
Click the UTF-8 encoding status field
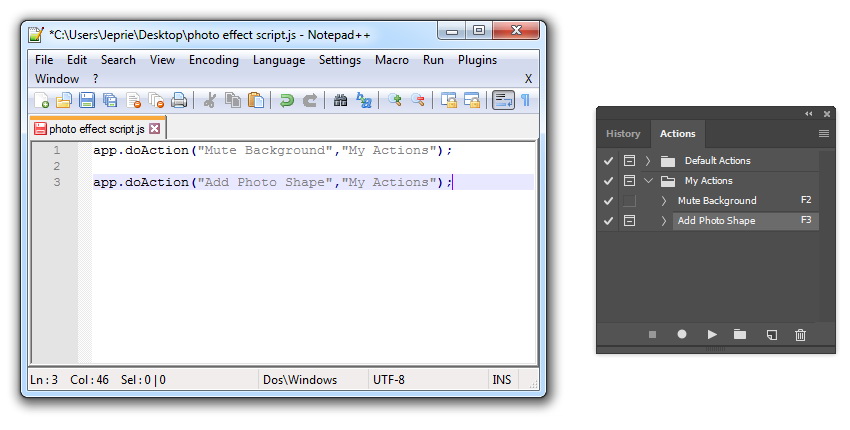[x=389, y=380]
